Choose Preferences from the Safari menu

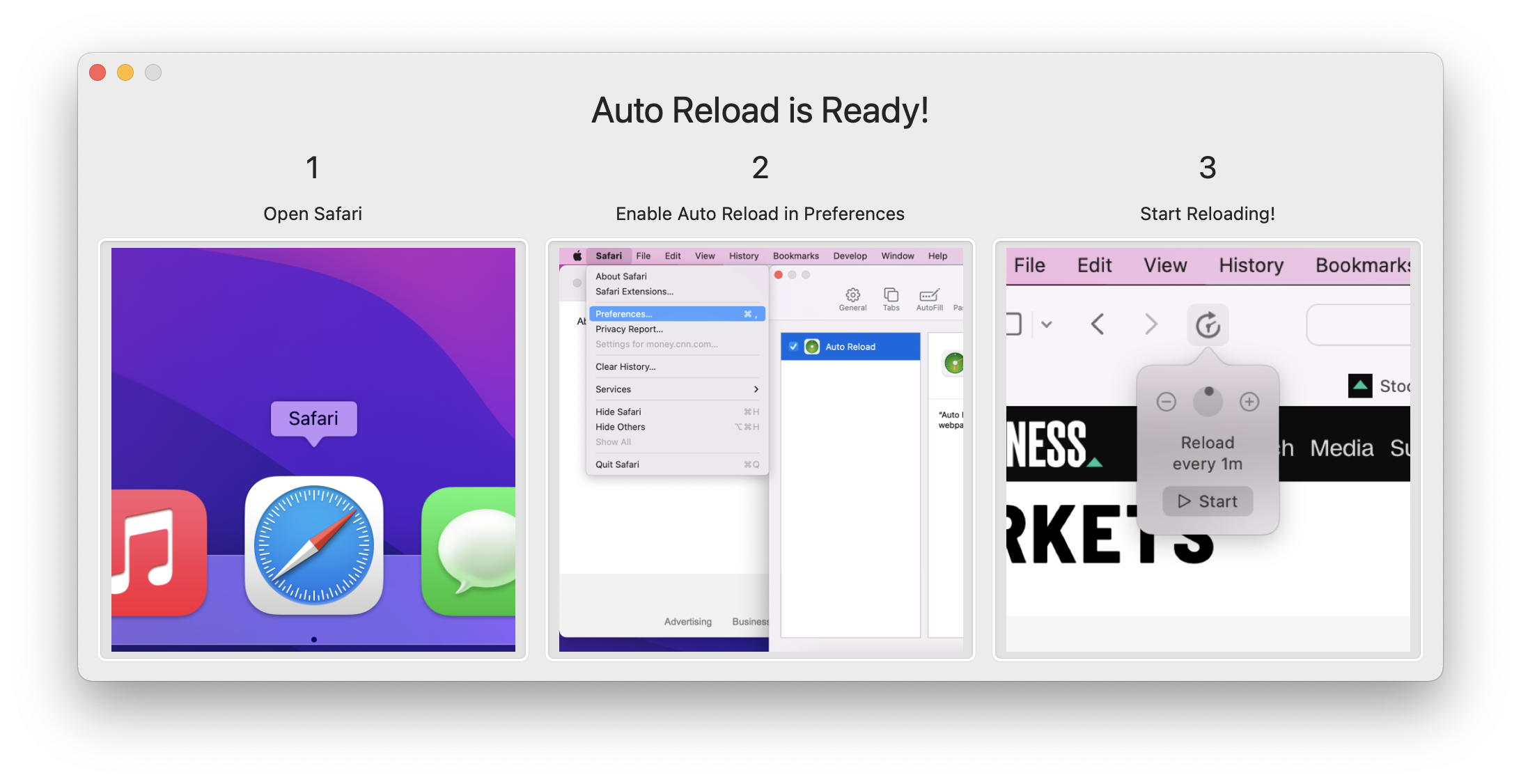pyautogui.click(x=624, y=313)
